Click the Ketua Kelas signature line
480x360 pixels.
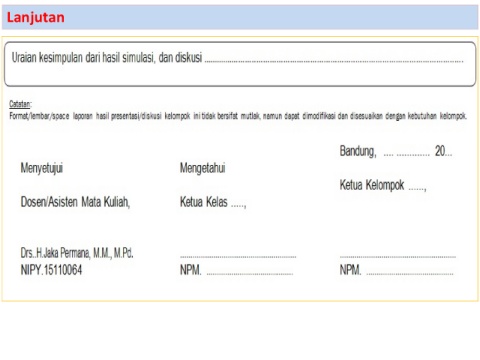238,257
